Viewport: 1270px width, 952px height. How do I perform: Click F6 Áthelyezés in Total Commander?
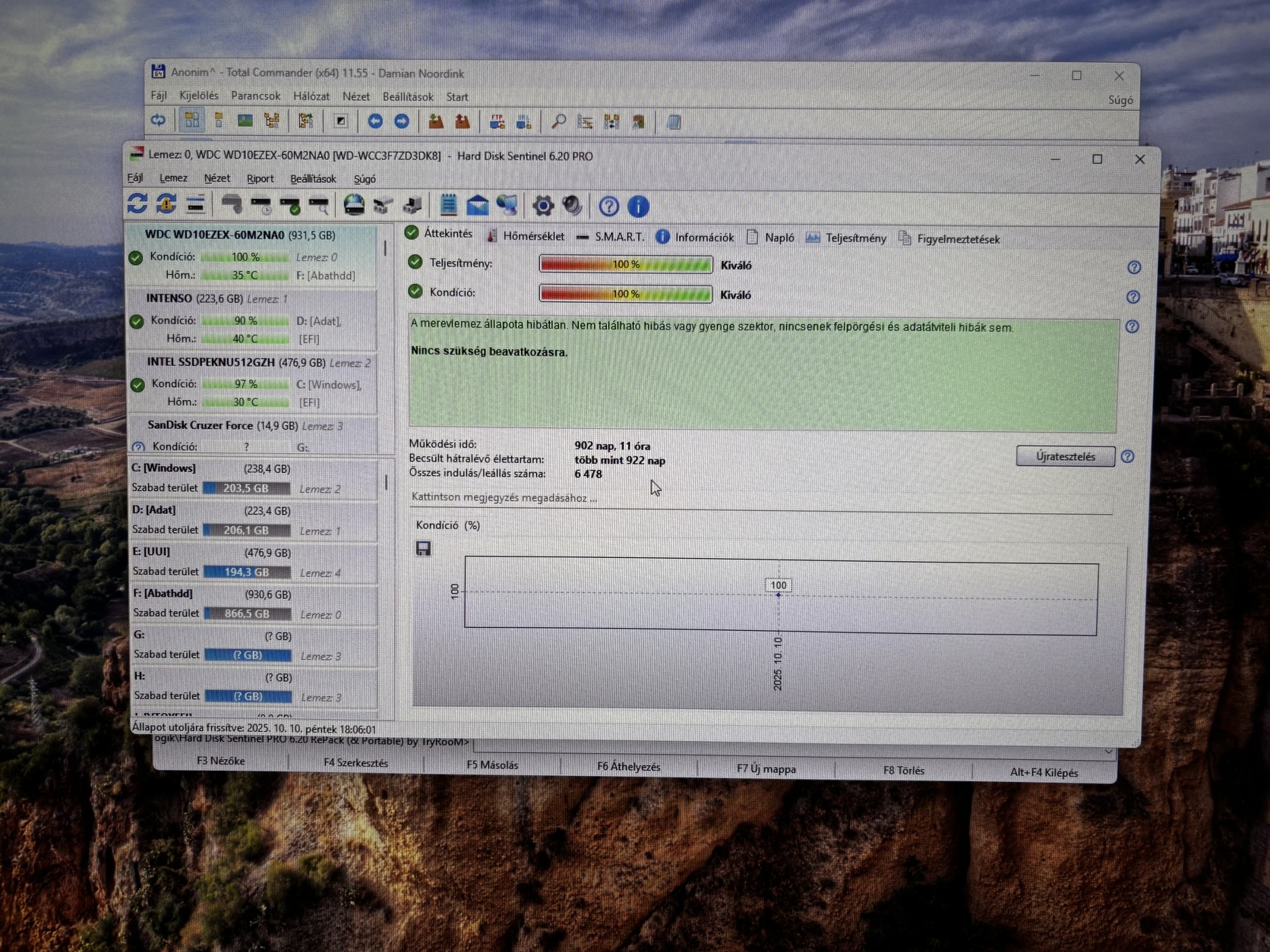pyautogui.click(x=629, y=767)
